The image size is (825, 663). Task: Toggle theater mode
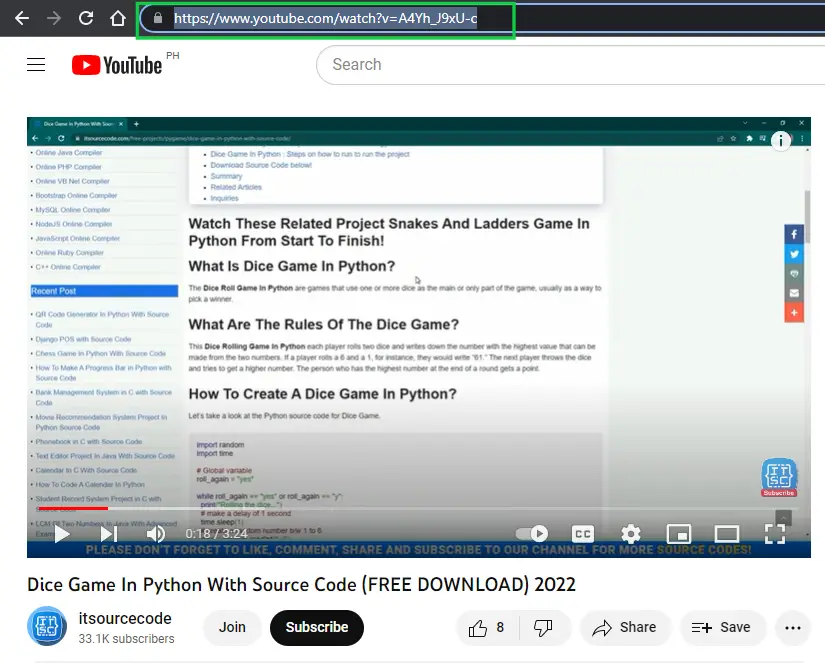(727, 534)
